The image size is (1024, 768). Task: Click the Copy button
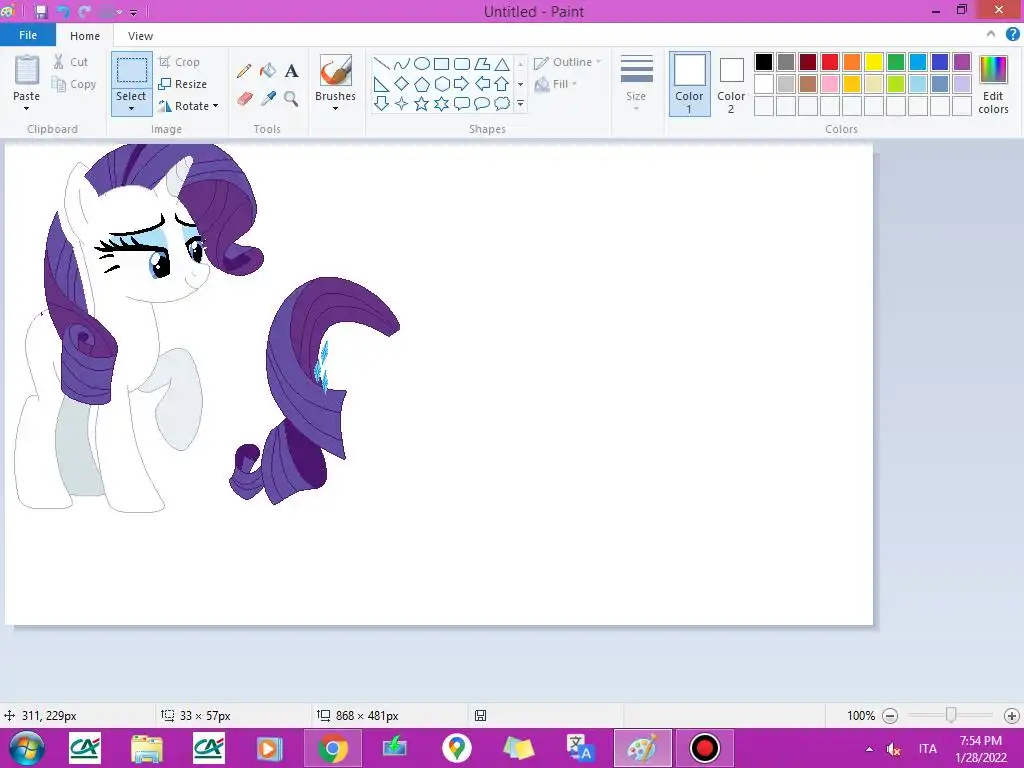click(x=74, y=84)
